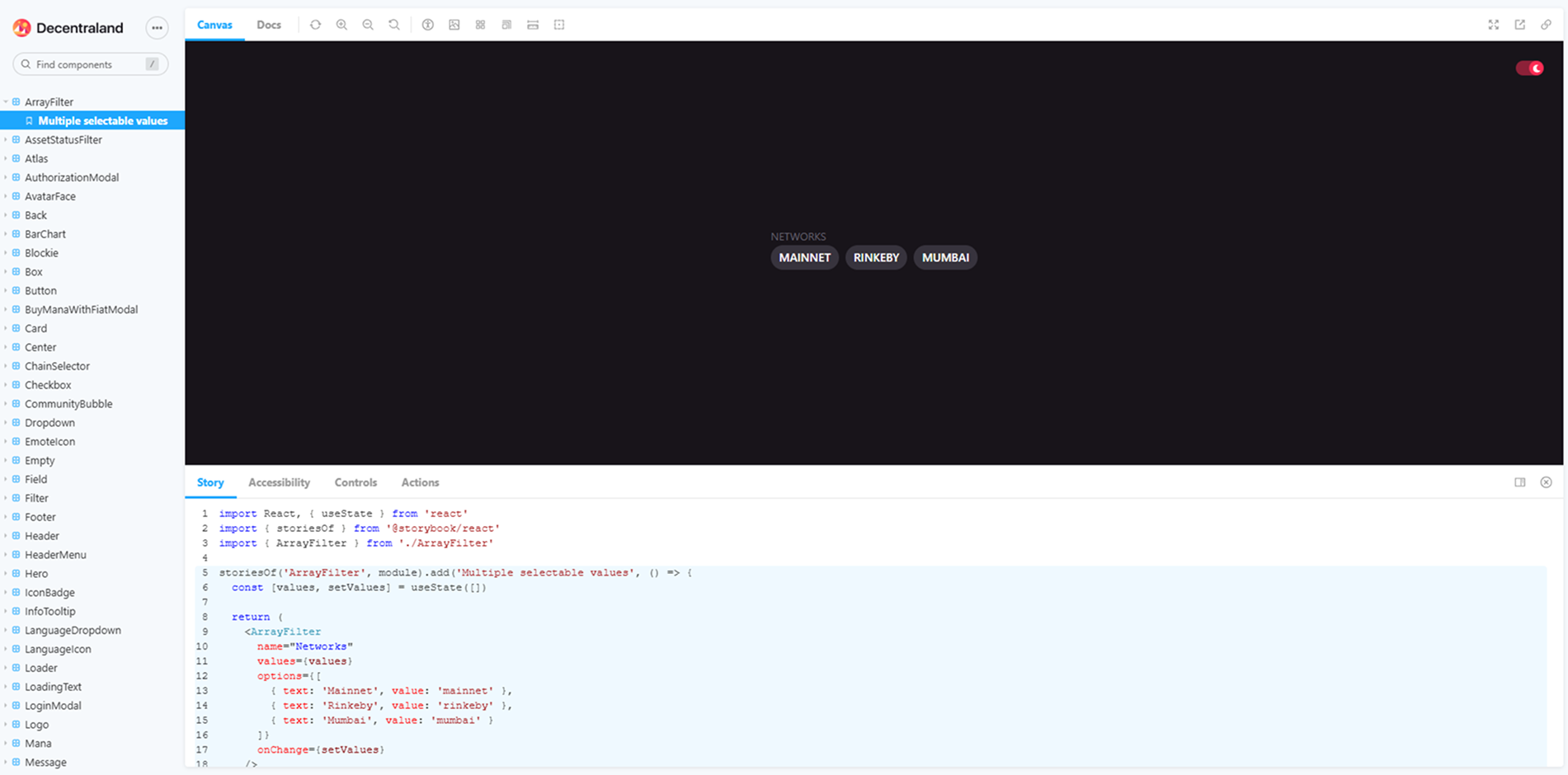This screenshot has height=775, width=1568.
Task: Zoom out of the canvas preview
Action: [368, 25]
